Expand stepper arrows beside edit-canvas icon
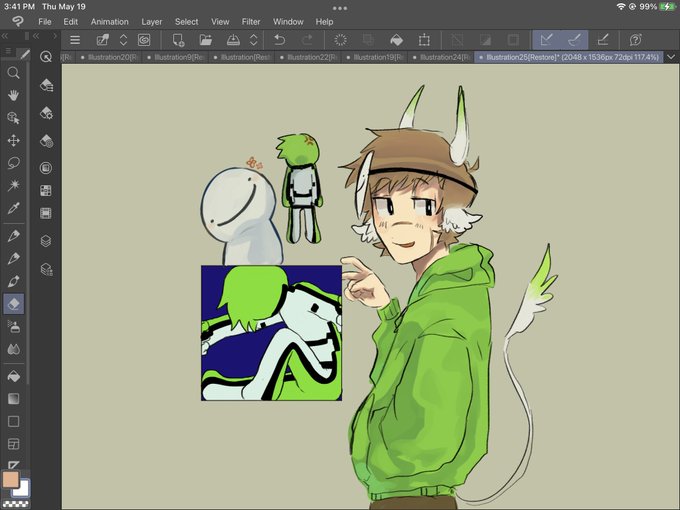The width and height of the screenshot is (680, 510). click(x=123, y=40)
